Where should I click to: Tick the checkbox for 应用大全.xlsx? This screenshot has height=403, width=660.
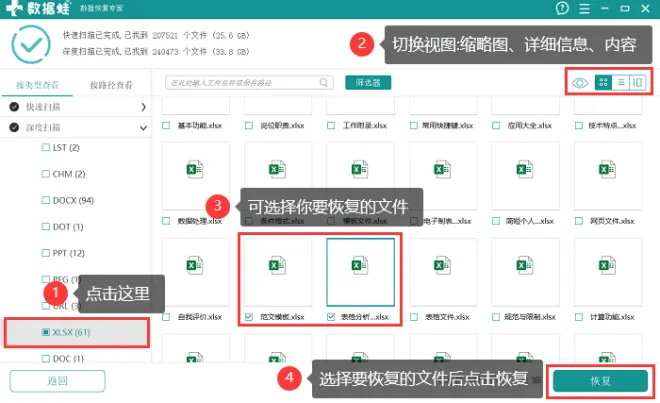point(496,125)
